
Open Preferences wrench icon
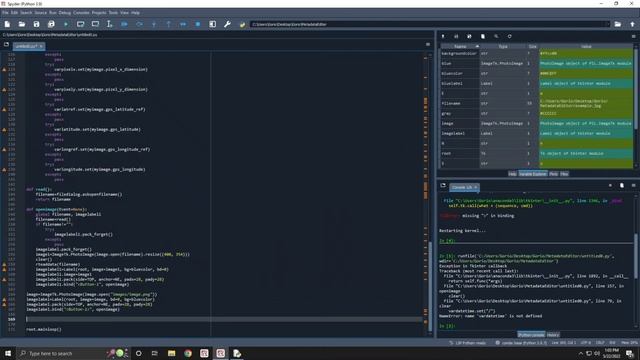227,24
